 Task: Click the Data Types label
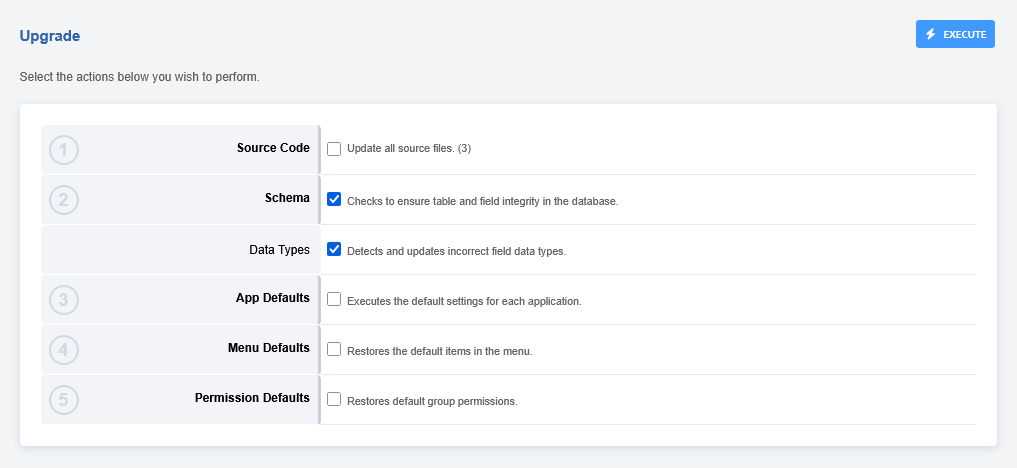click(280, 250)
